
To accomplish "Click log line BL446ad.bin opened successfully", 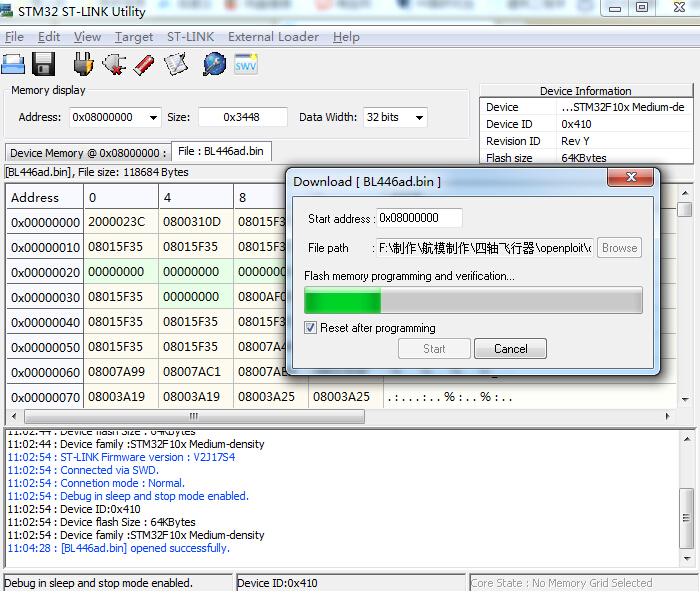I will 119,548.
